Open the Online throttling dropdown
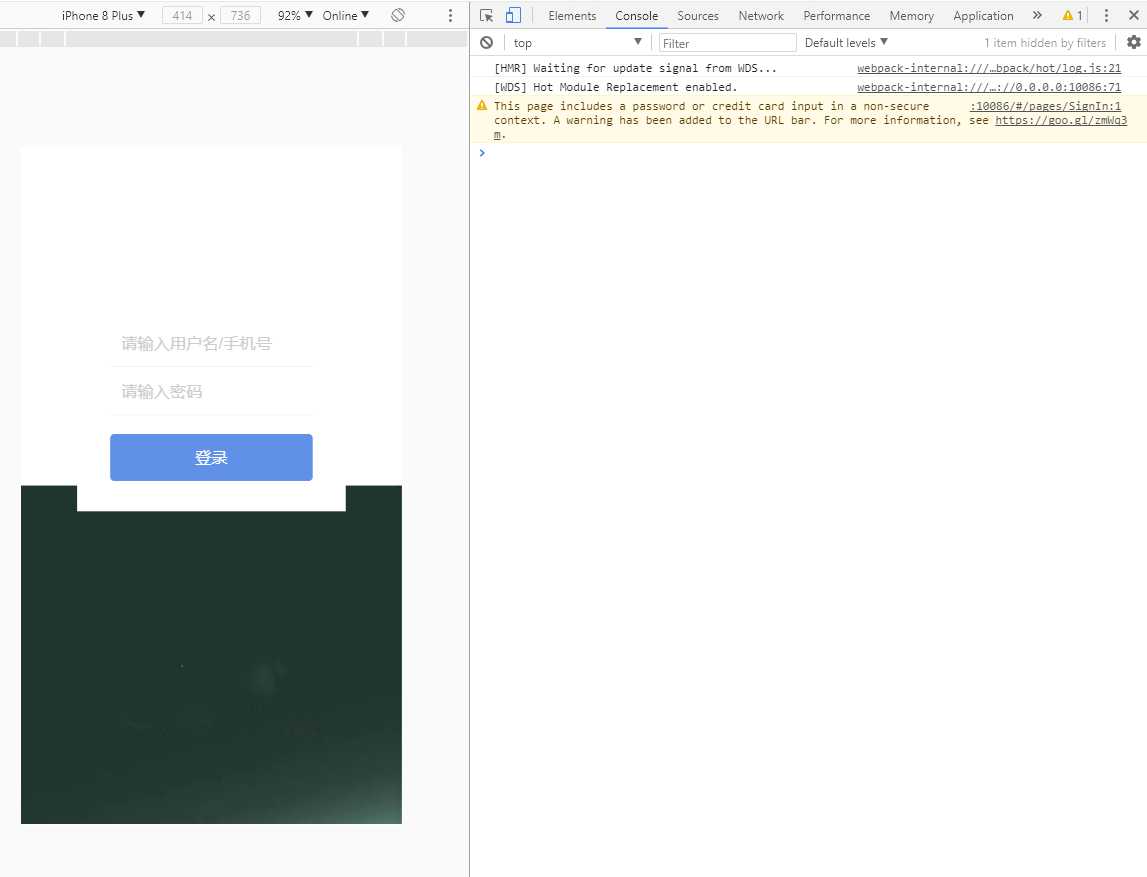This screenshot has width=1147, height=877. pyautogui.click(x=345, y=15)
